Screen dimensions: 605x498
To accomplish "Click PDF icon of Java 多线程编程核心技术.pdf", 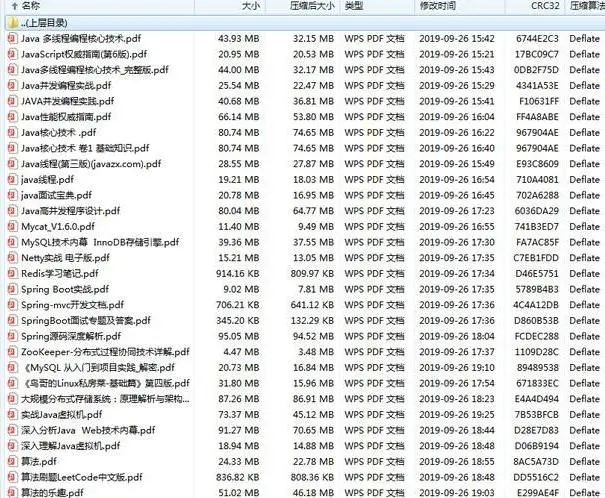I will (12, 39).
